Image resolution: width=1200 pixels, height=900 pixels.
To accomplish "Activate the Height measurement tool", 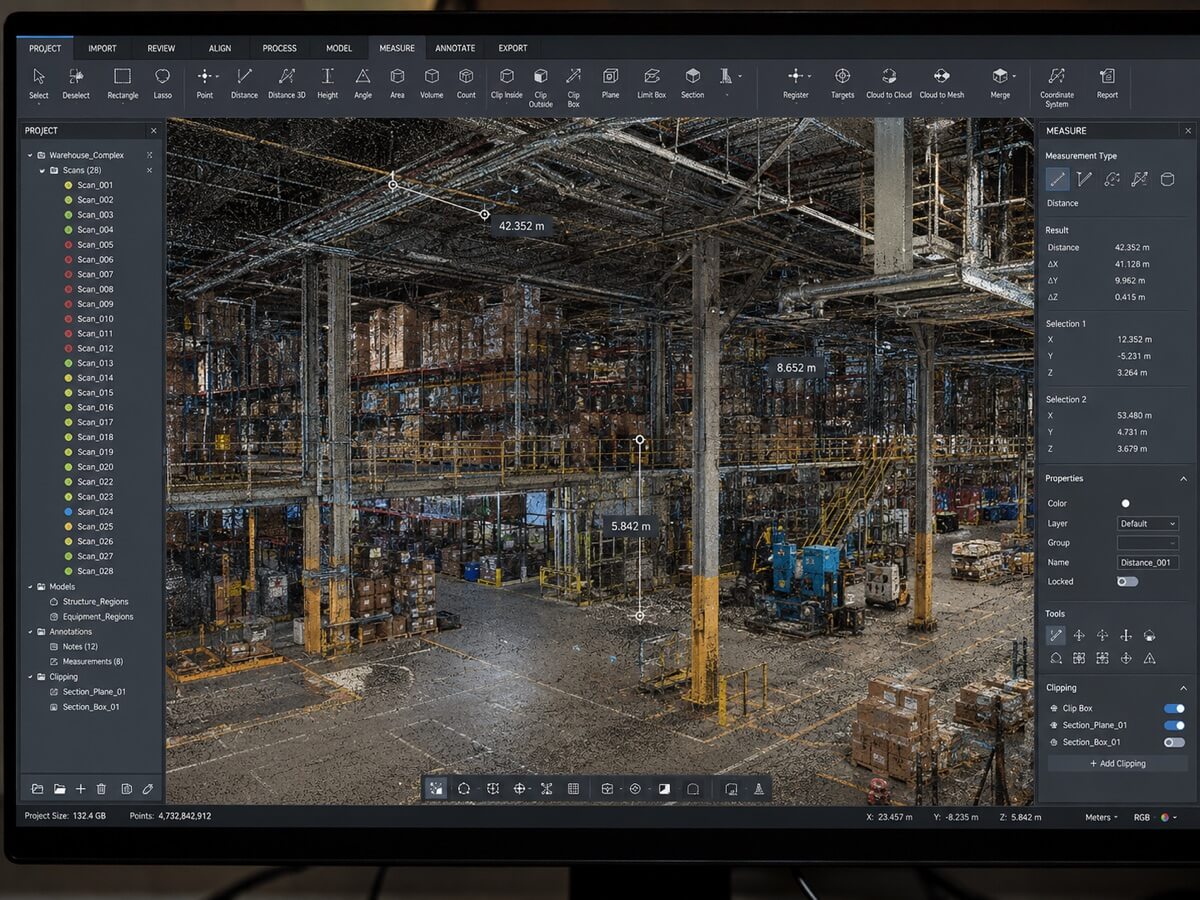I will [x=327, y=84].
